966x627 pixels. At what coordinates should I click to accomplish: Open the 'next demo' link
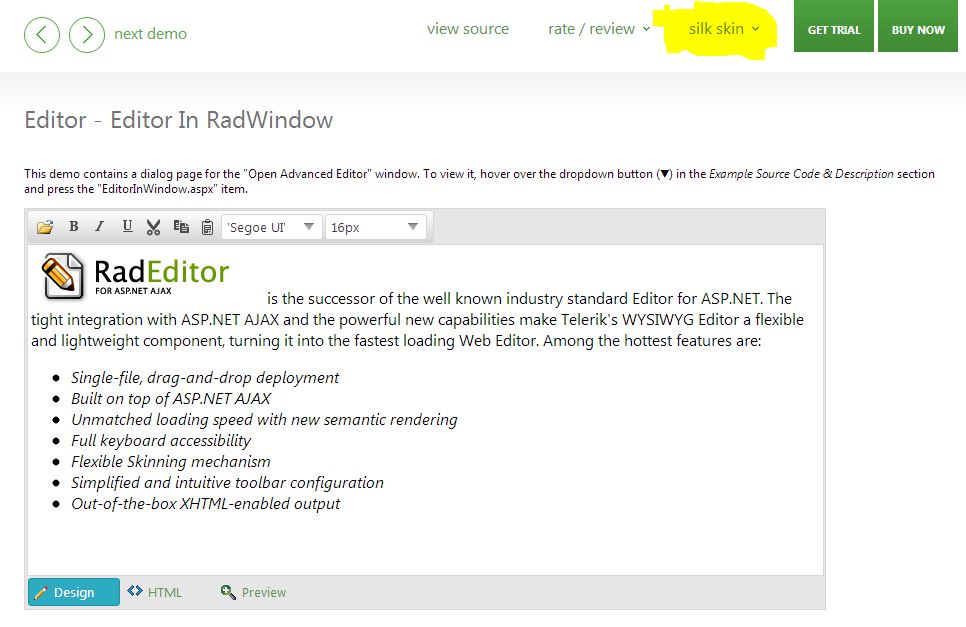tap(150, 34)
